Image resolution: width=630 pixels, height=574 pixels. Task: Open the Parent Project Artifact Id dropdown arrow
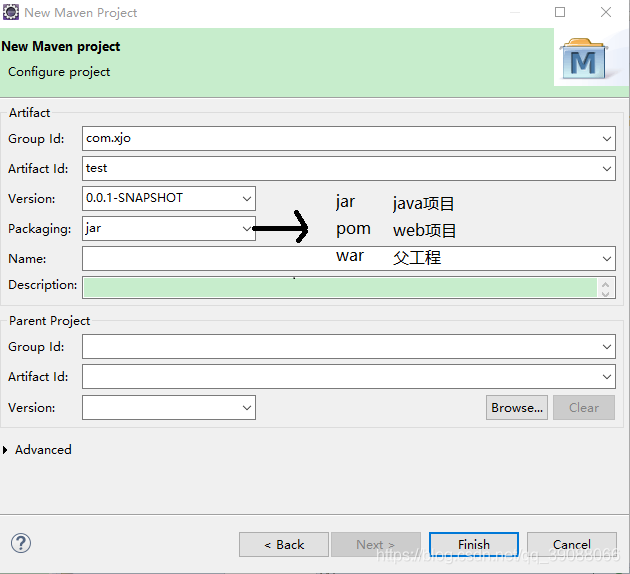click(x=607, y=377)
